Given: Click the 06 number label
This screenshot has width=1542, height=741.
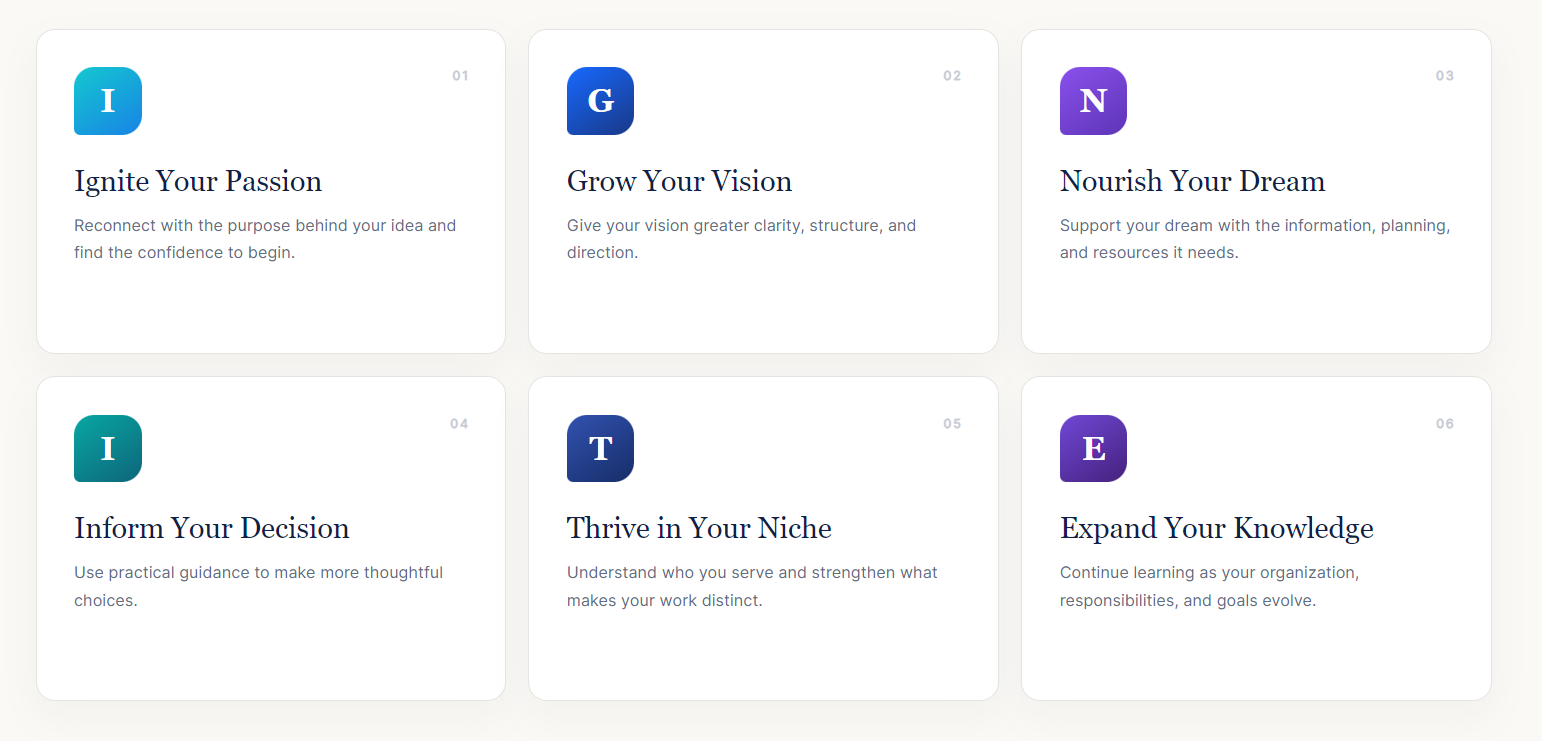Looking at the screenshot, I should [x=1445, y=424].
